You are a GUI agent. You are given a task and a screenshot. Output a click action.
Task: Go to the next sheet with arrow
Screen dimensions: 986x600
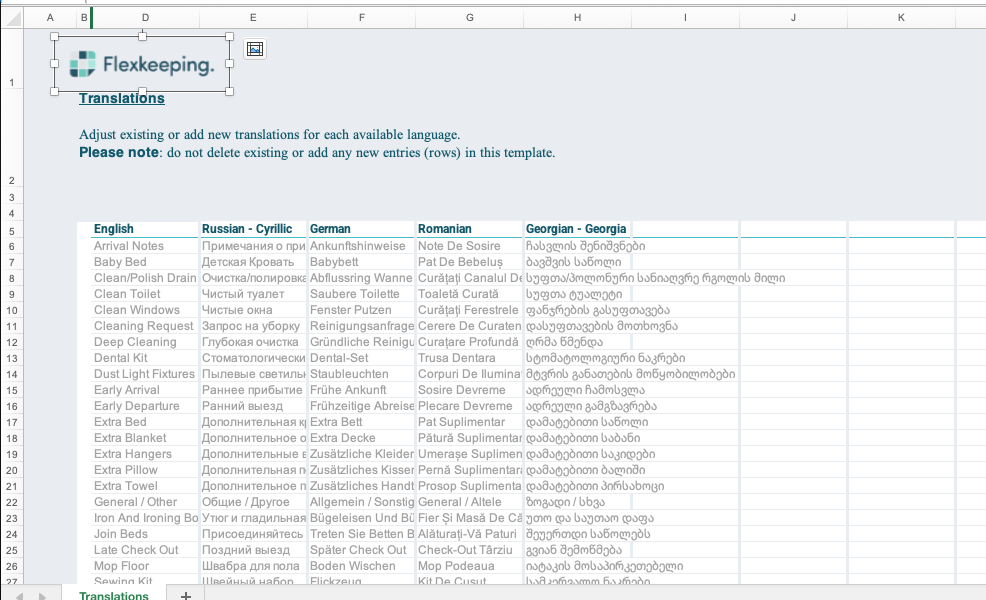click(42, 596)
